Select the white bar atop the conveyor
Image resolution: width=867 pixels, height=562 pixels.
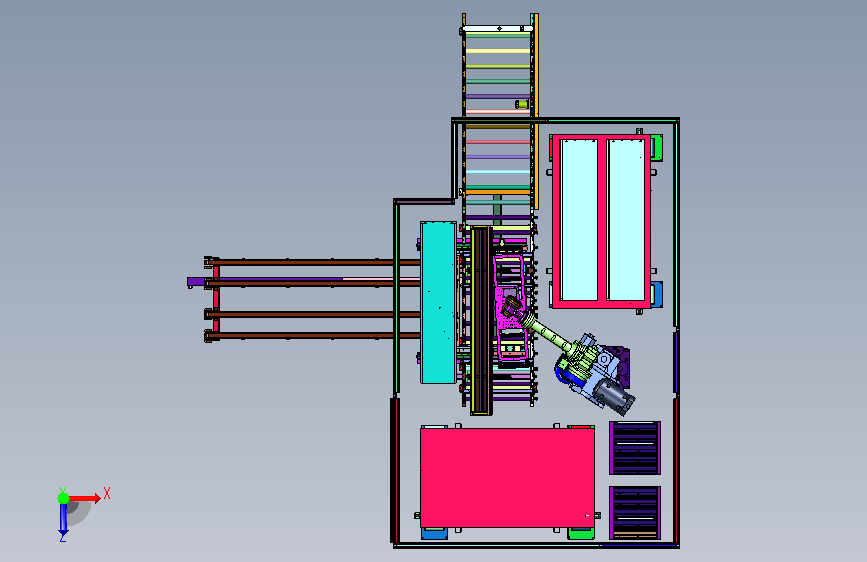(497, 28)
